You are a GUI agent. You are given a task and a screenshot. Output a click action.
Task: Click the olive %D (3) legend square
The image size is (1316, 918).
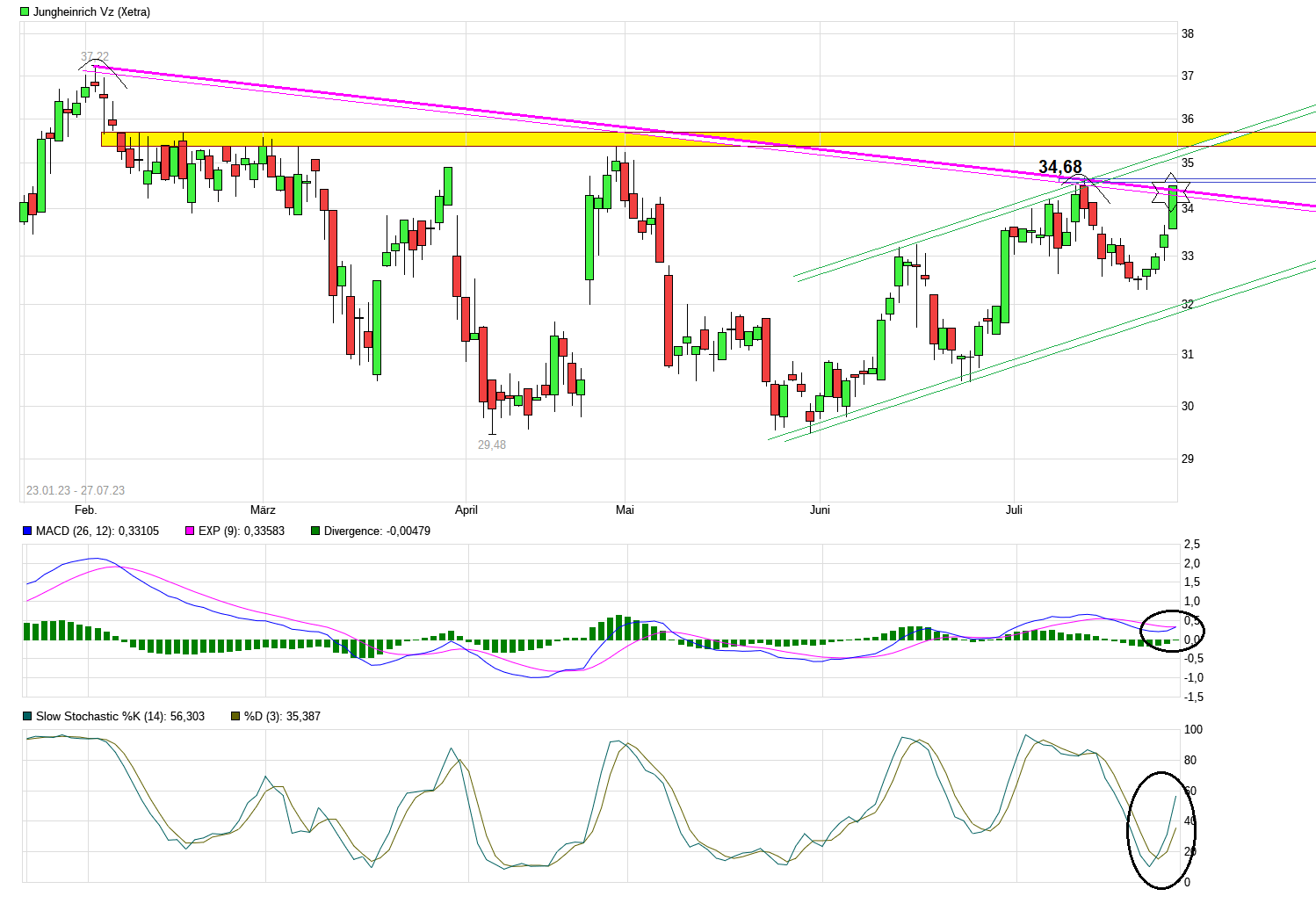235,716
